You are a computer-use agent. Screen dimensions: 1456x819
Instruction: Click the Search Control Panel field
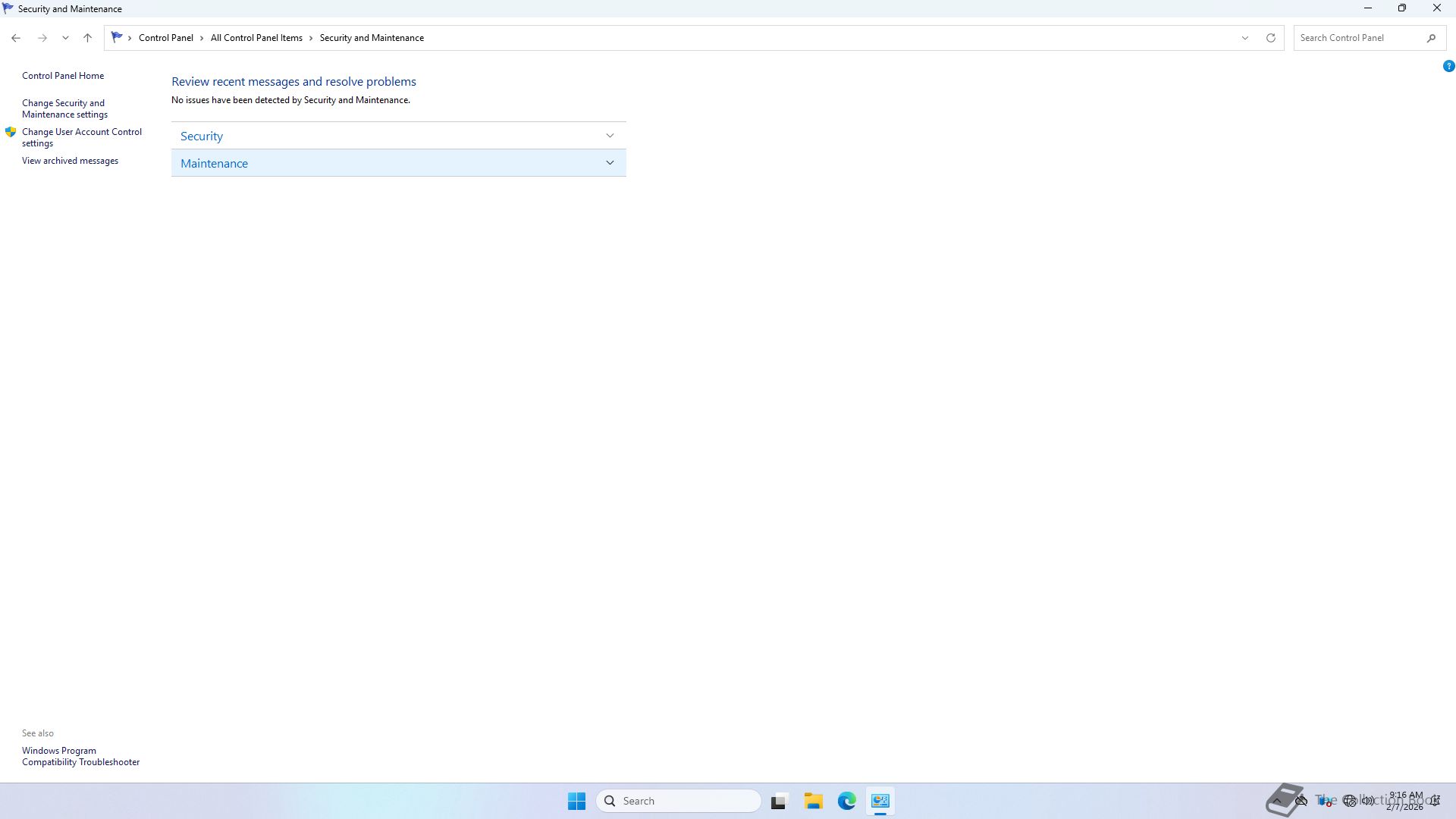pyautogui.click(x=1357, y=38)
